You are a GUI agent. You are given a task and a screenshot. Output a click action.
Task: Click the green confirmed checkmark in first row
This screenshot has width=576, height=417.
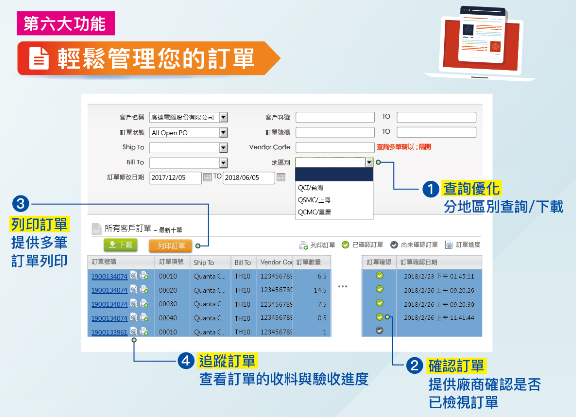379,276
